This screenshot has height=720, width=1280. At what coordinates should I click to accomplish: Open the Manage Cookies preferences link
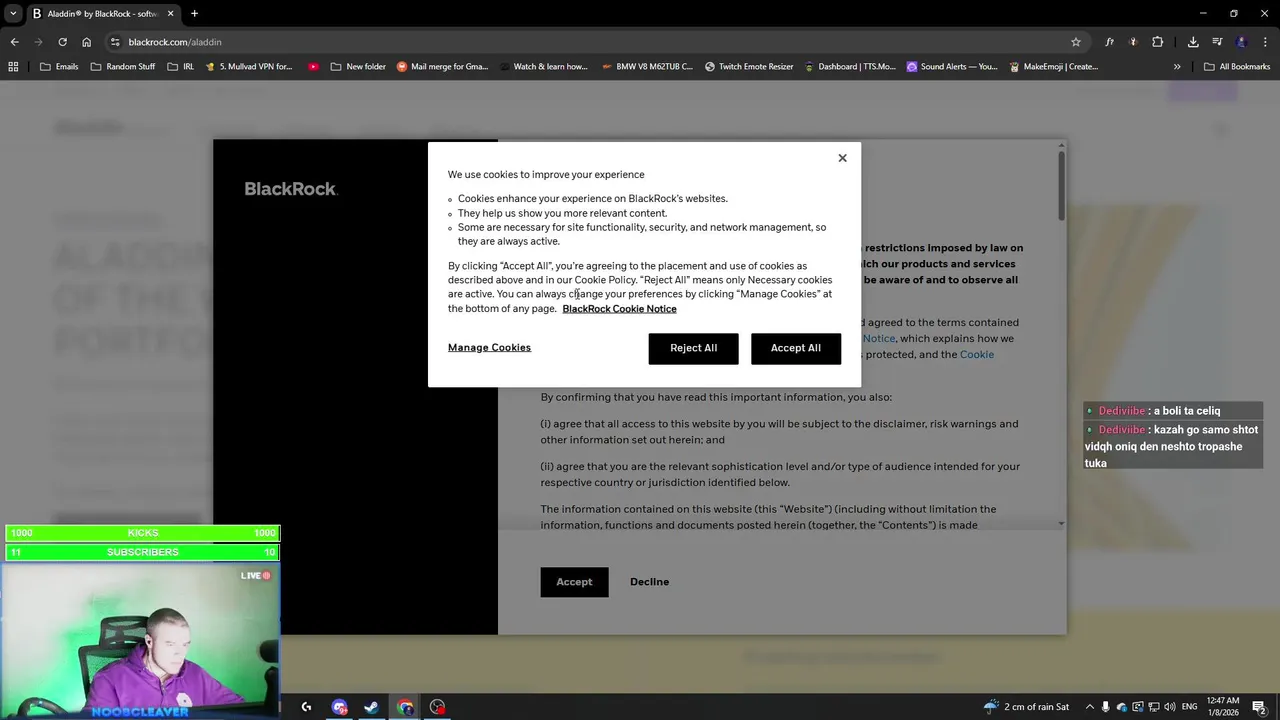489,348
